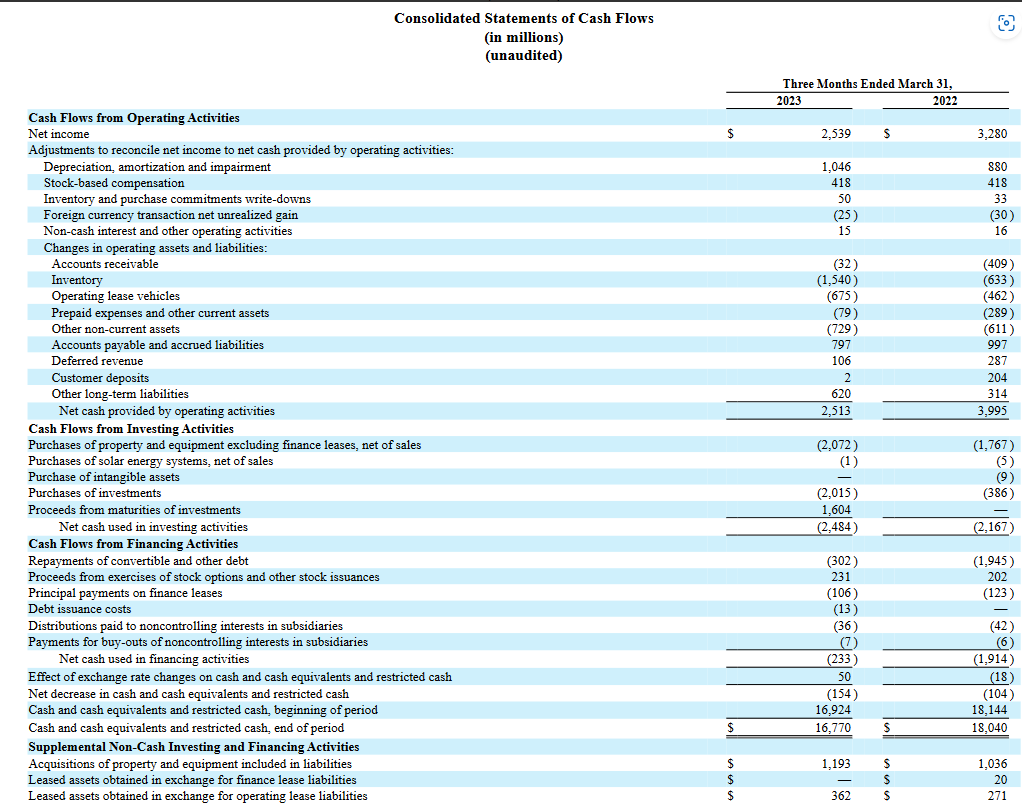The width and height of the screenshot is (1022, 812).
Task: Click the 2022 column header
Action: pos(945,100)
